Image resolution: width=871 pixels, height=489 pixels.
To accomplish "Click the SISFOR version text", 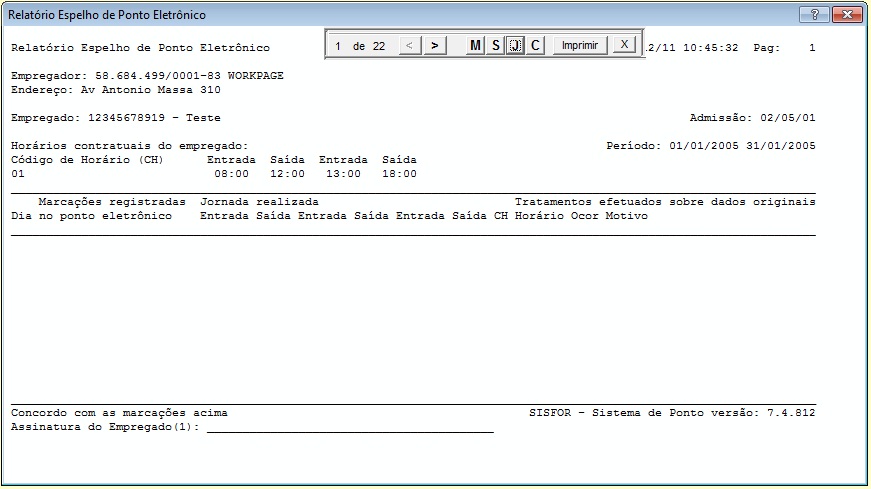I will tap(672, 413).
